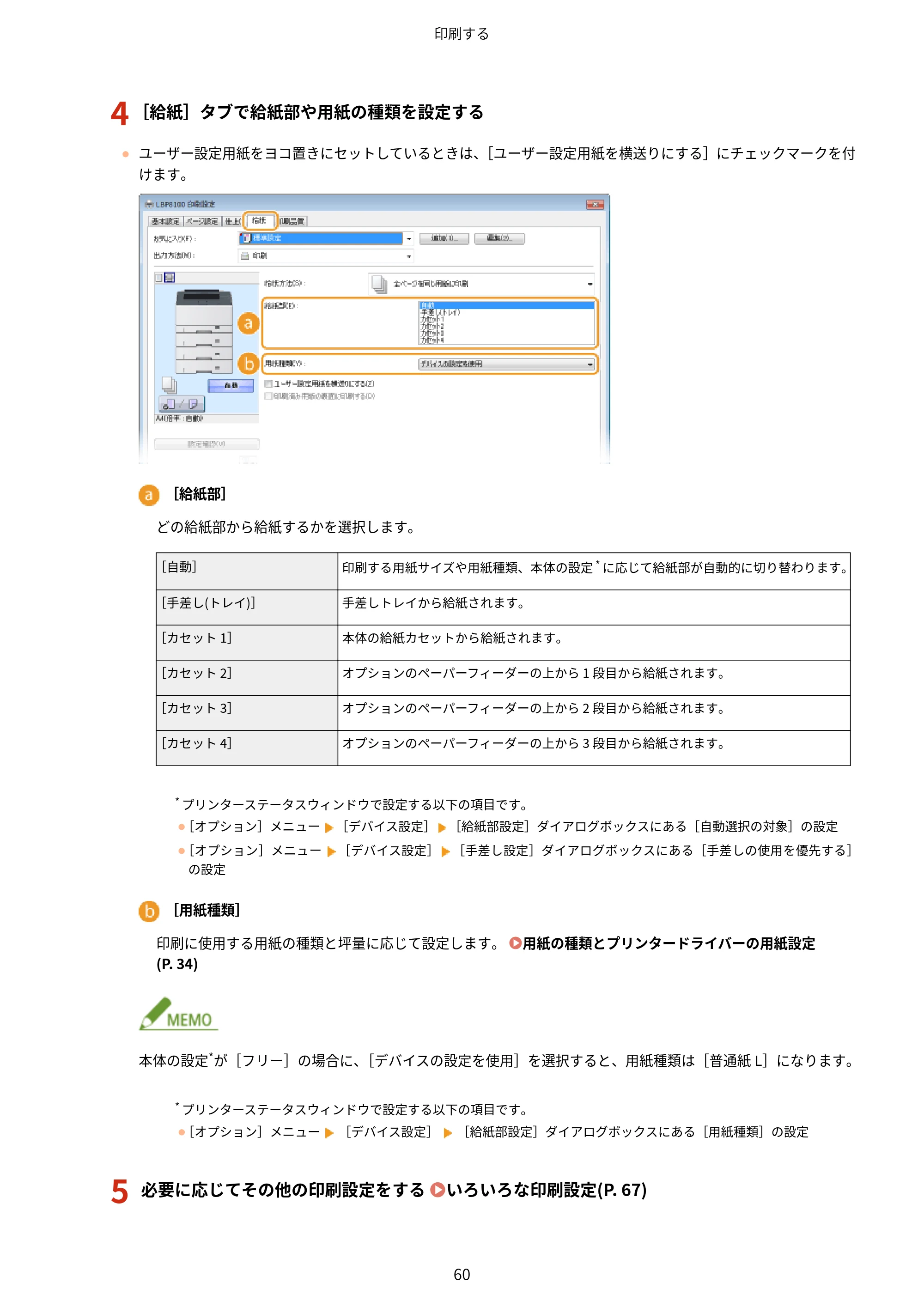The height and width of the screenshot is (1307, 924).
Task: Click the right page icon in the preview button pair
Action: (193, 404)
